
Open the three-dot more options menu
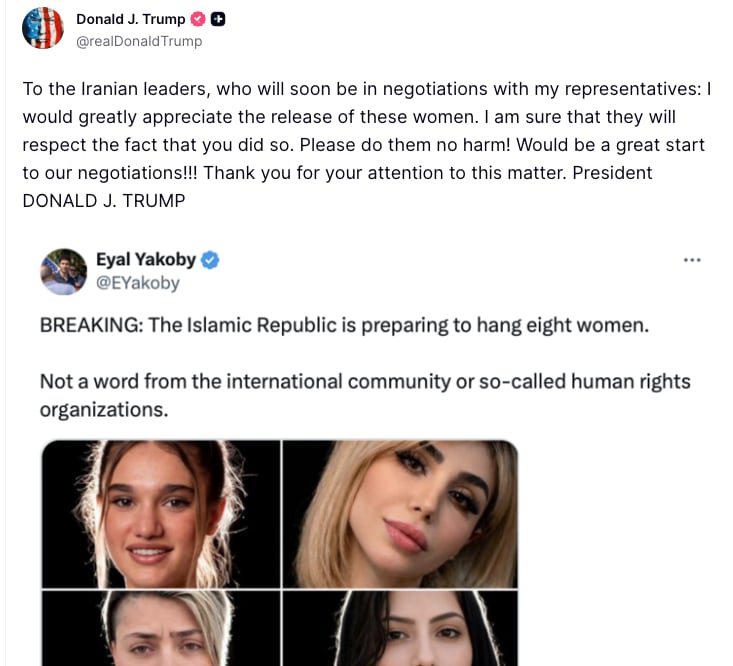tap(692, 260)
